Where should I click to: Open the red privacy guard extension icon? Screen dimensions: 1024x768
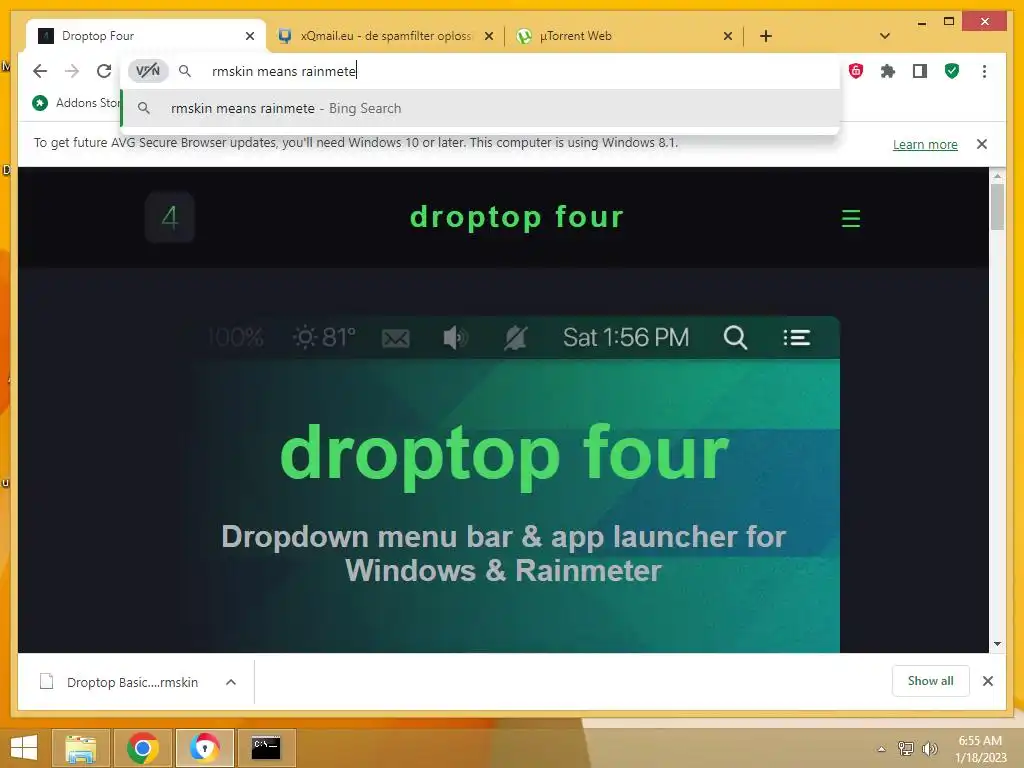[x=856, y=71]
